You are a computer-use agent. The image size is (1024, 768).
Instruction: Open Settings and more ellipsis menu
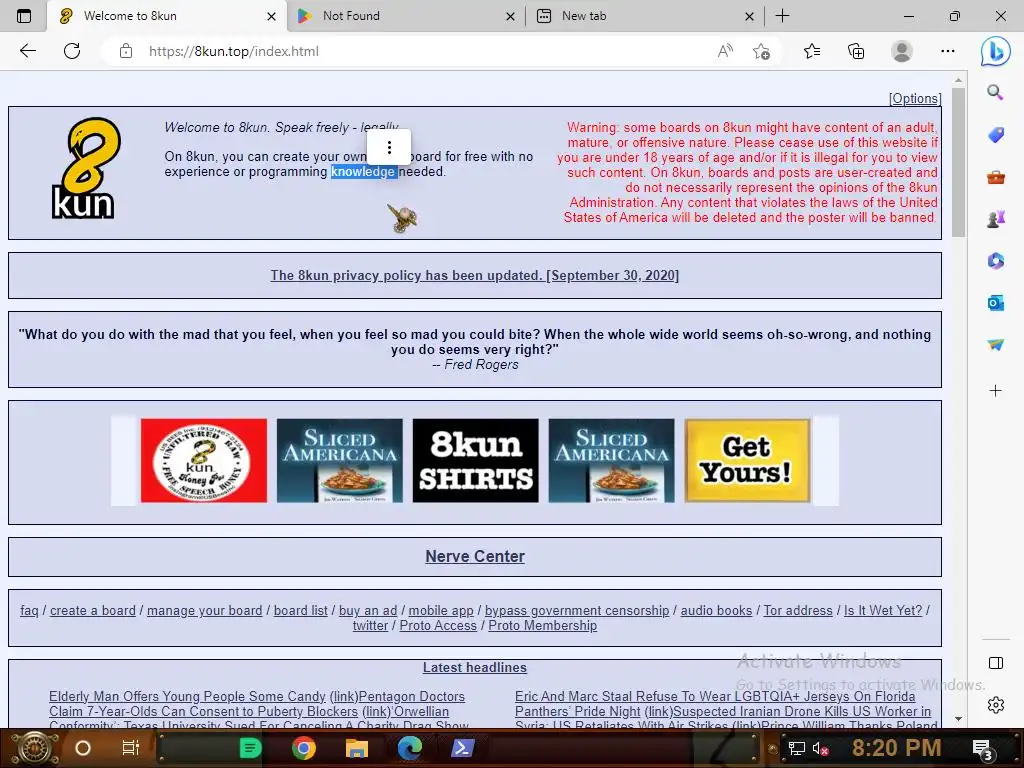(x=948, y=51)
